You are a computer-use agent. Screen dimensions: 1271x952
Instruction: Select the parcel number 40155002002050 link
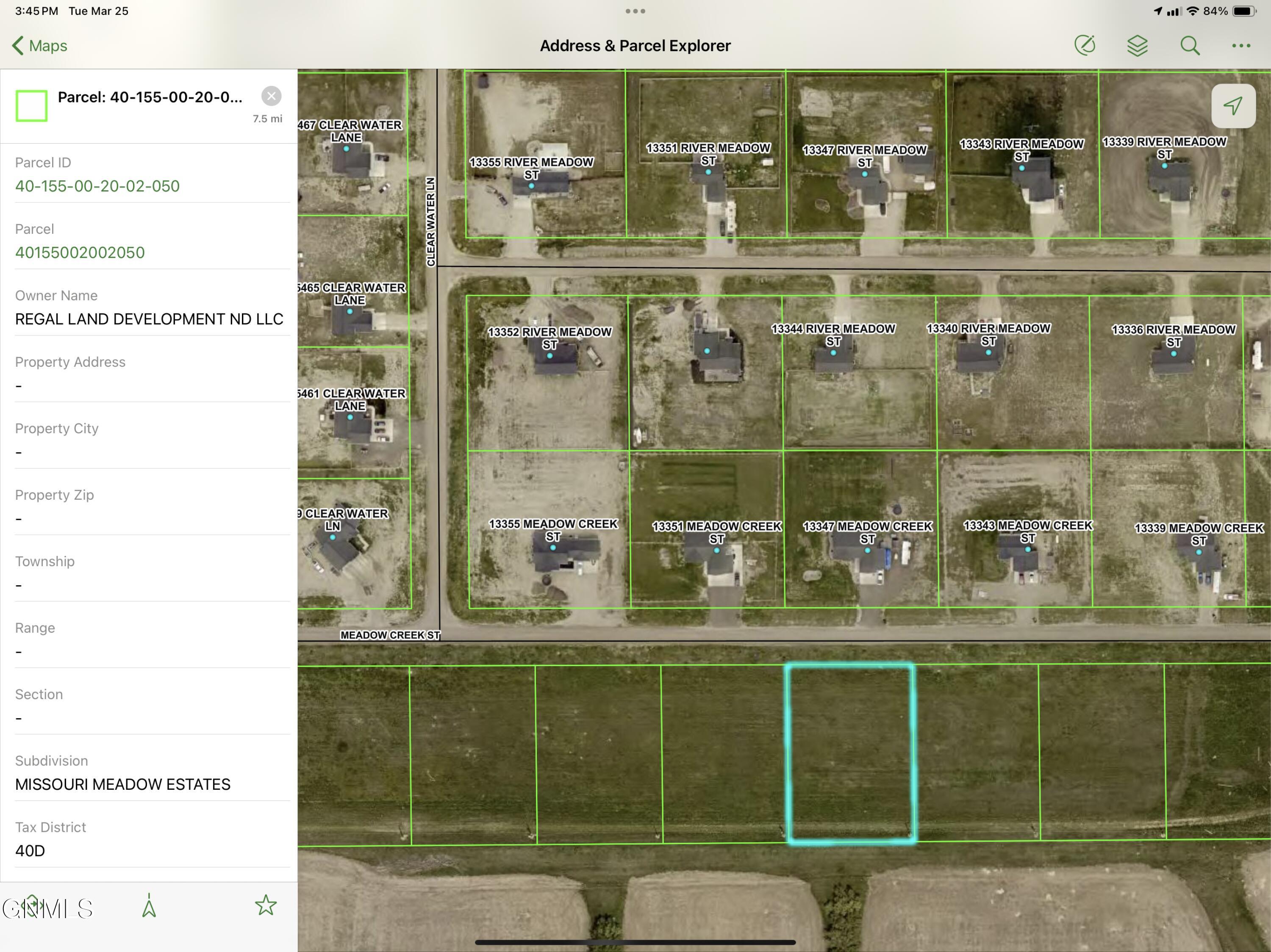click(80, 252)
